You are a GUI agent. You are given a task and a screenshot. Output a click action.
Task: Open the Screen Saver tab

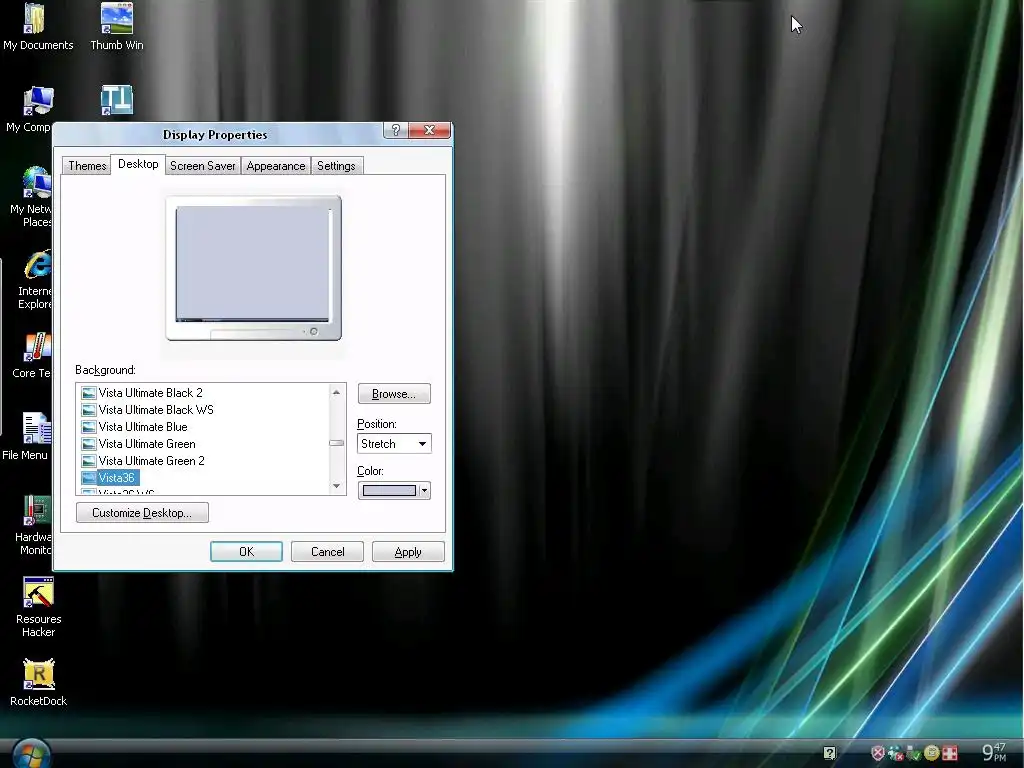tap(202, 166)
